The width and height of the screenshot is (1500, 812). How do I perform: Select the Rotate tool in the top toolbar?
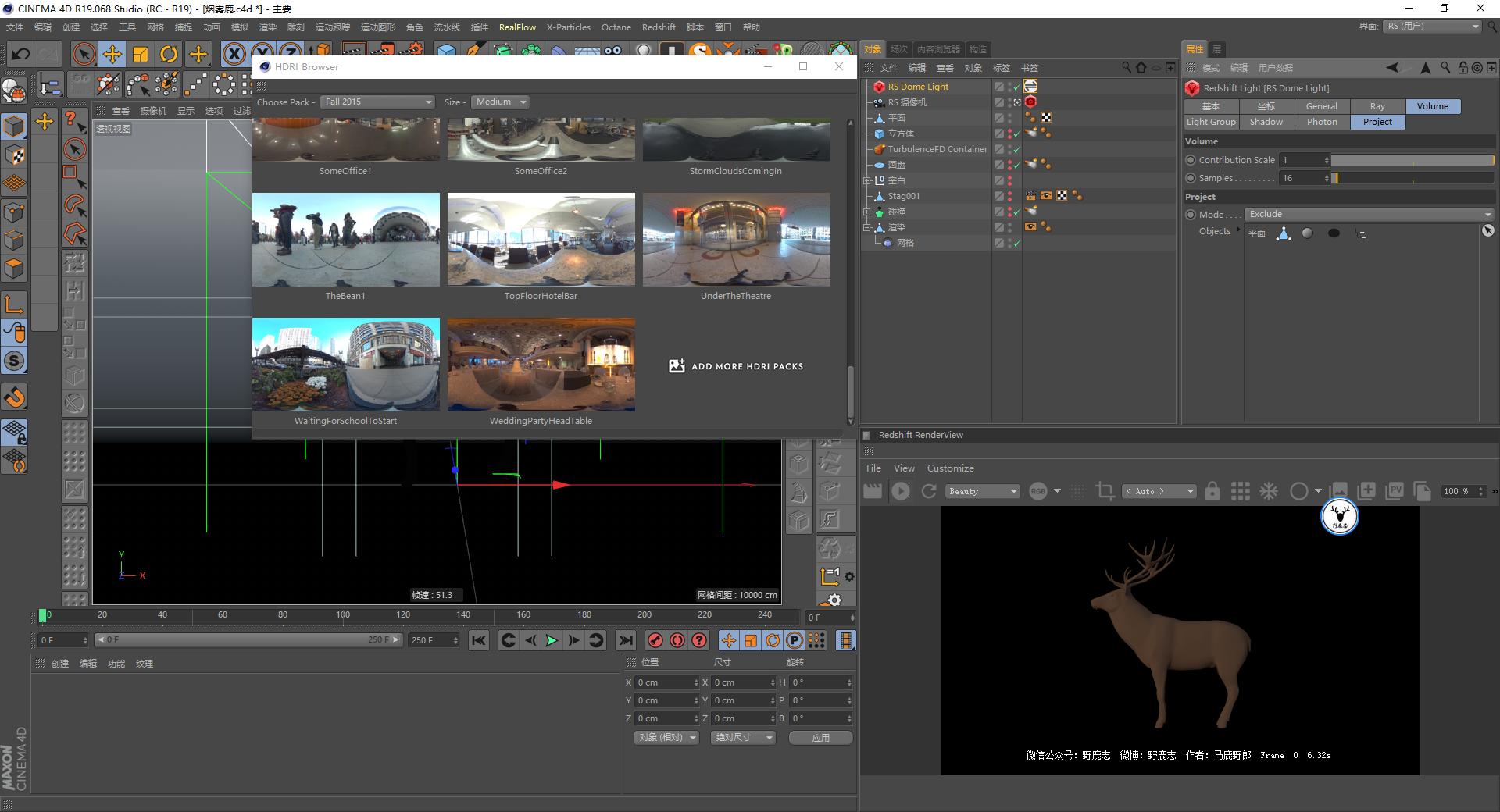pos(170,54)
